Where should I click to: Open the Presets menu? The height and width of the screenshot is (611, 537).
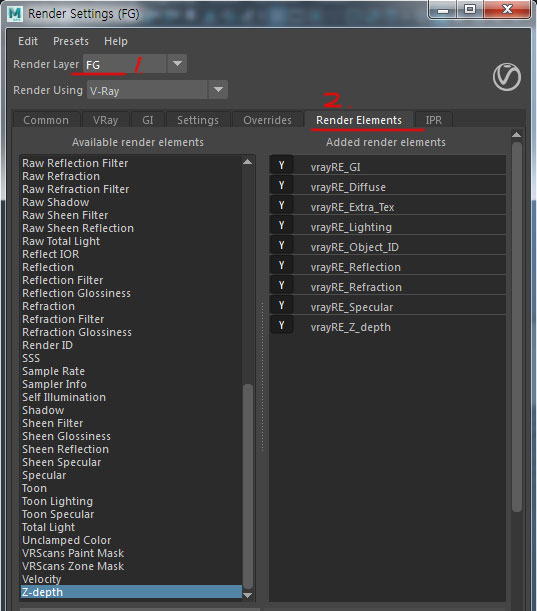[71, 41]
